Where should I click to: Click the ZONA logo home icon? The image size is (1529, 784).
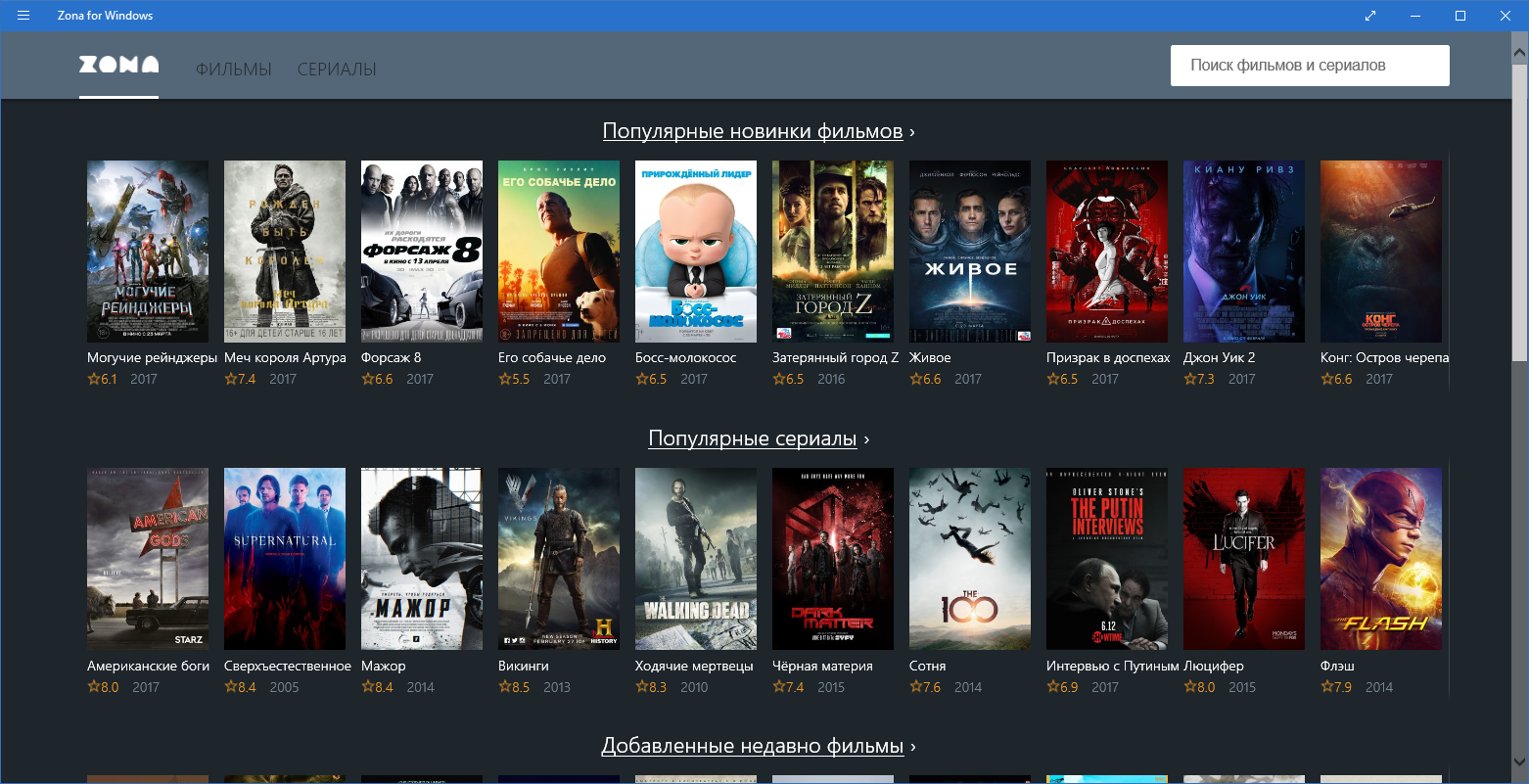[x=118, y=65]
